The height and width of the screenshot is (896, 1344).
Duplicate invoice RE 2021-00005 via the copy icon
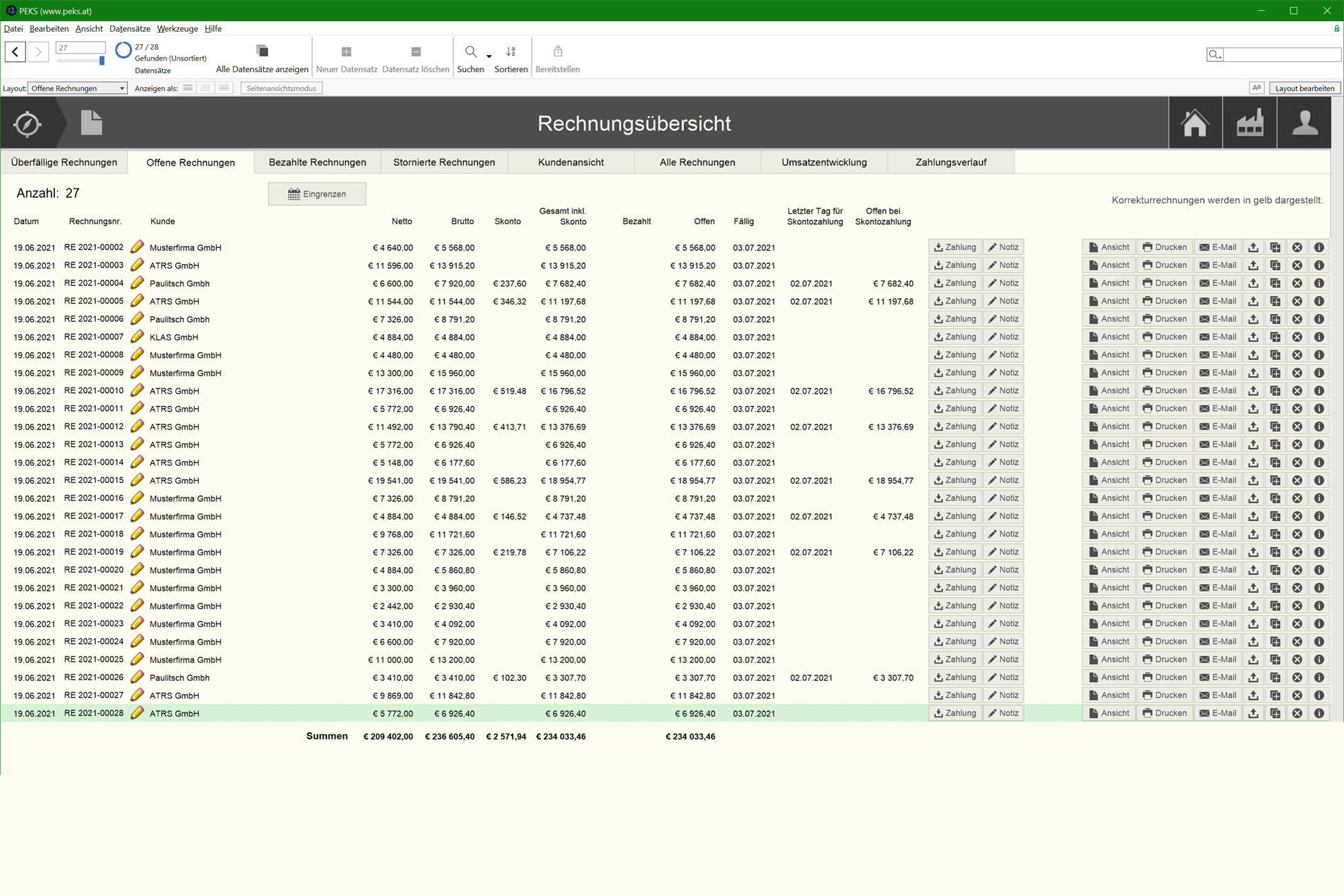pyautogui.click(x=1275, y=301)
